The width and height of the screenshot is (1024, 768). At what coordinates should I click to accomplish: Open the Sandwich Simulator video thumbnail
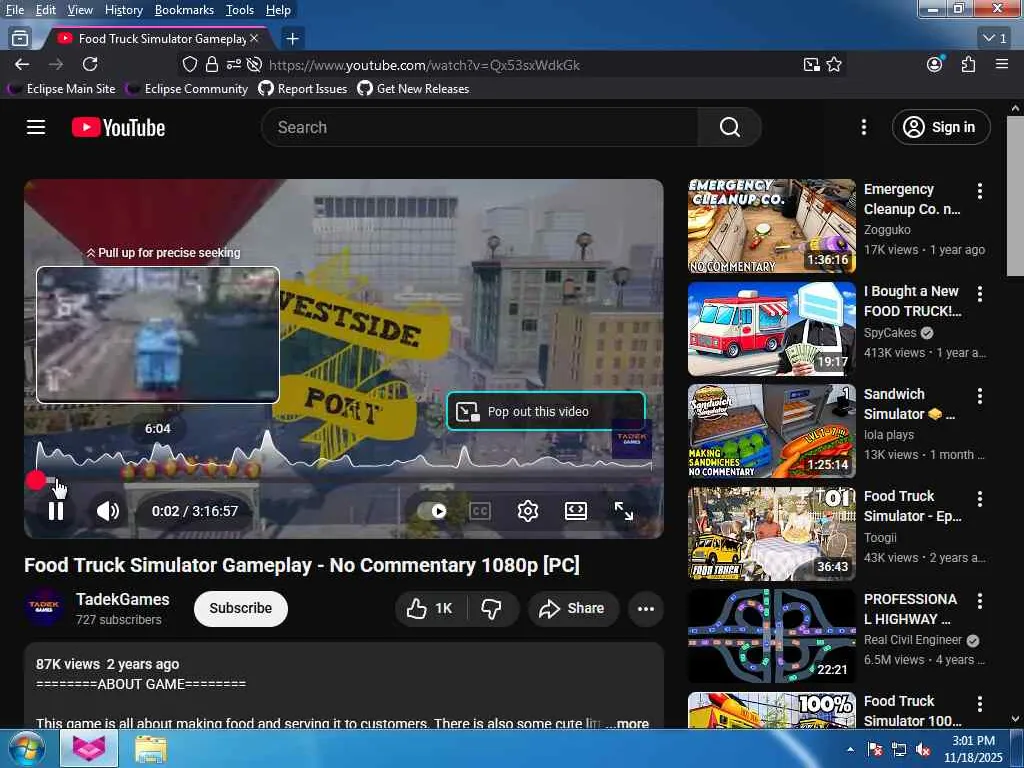[x=771, y=431]
